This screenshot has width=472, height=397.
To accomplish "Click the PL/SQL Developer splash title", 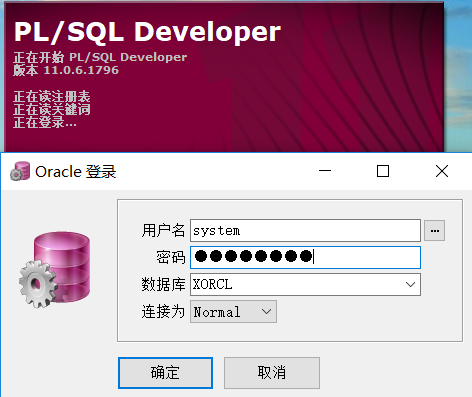I will click(147, 32).
